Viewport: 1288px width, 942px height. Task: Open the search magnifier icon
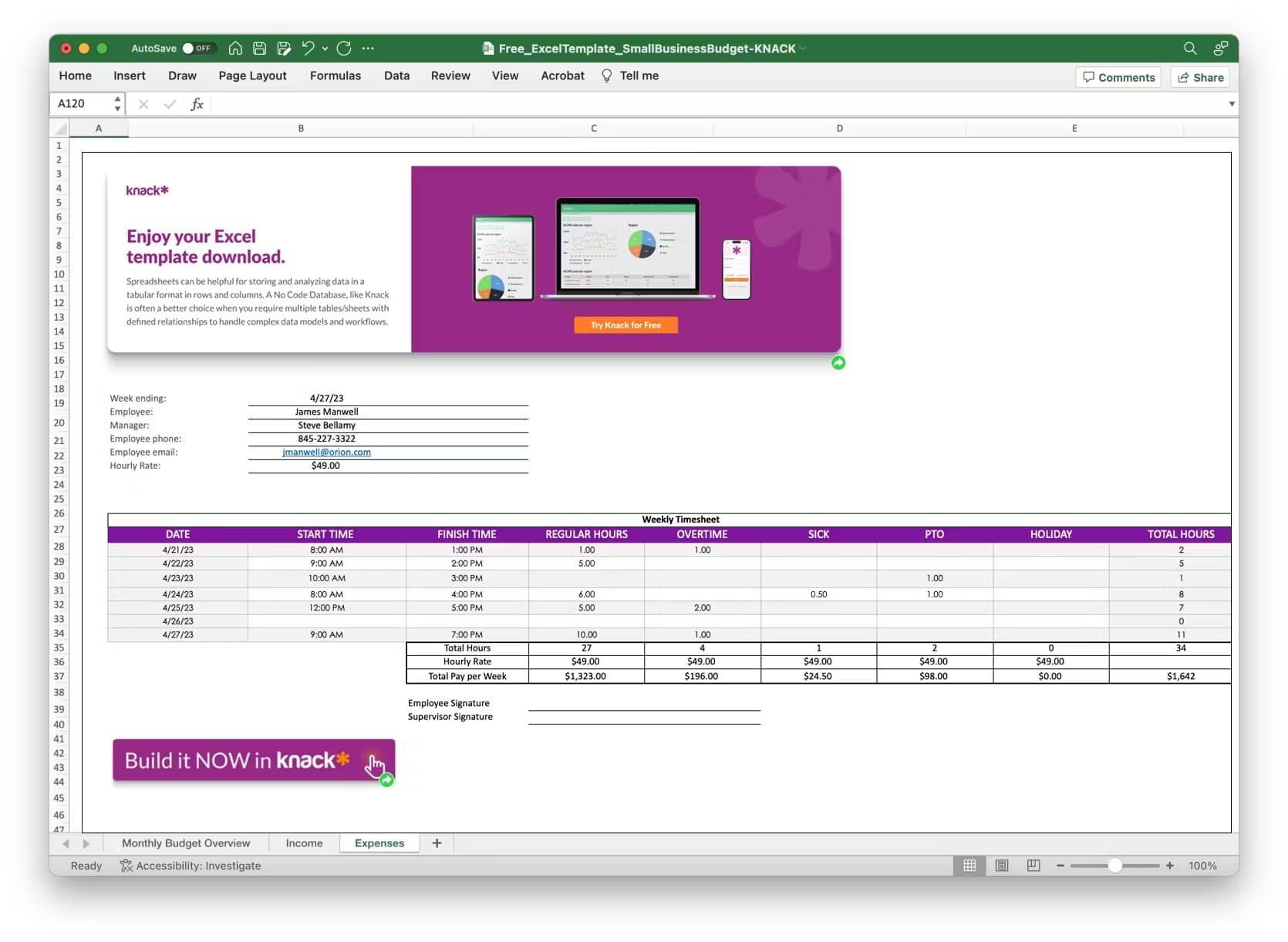tap(1190, 49)
